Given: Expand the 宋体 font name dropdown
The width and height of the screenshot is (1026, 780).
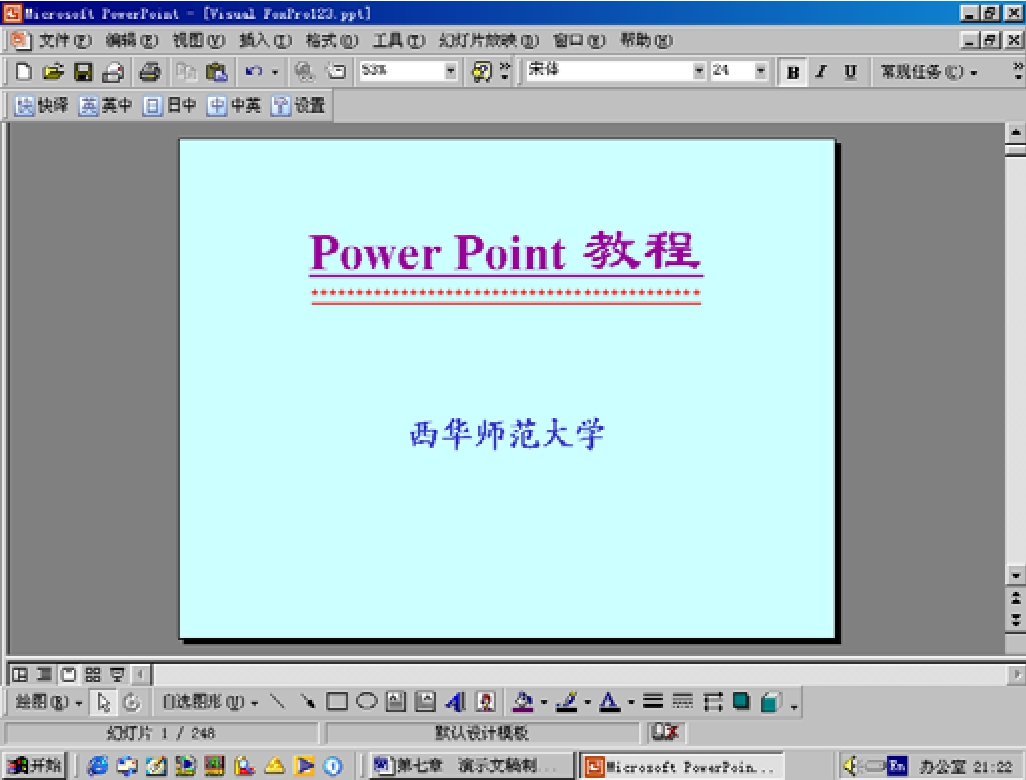Looking at the screenshot, I should click(x=699, y=71).
